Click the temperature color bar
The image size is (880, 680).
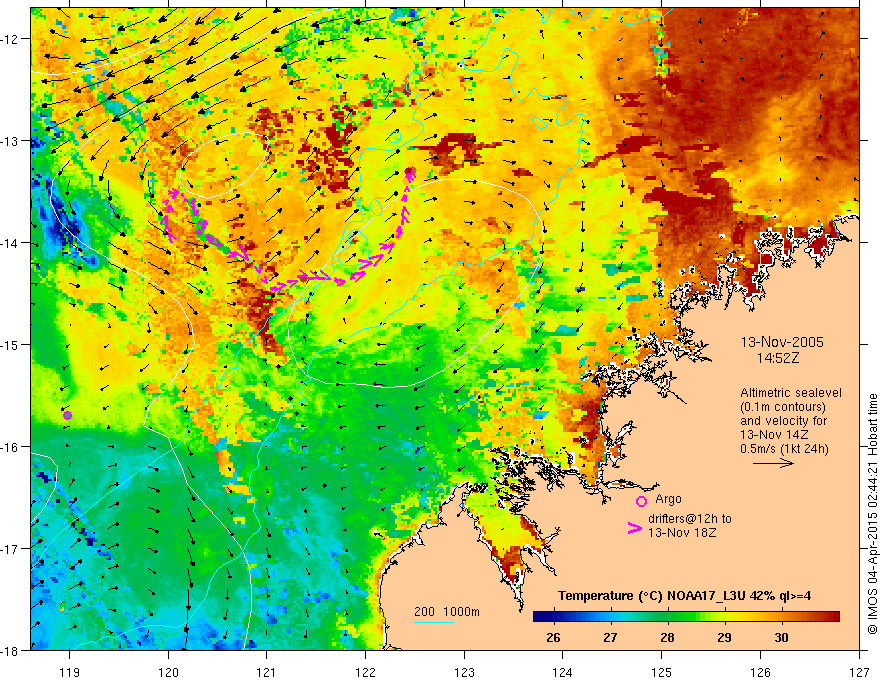[x=686, y=617]
